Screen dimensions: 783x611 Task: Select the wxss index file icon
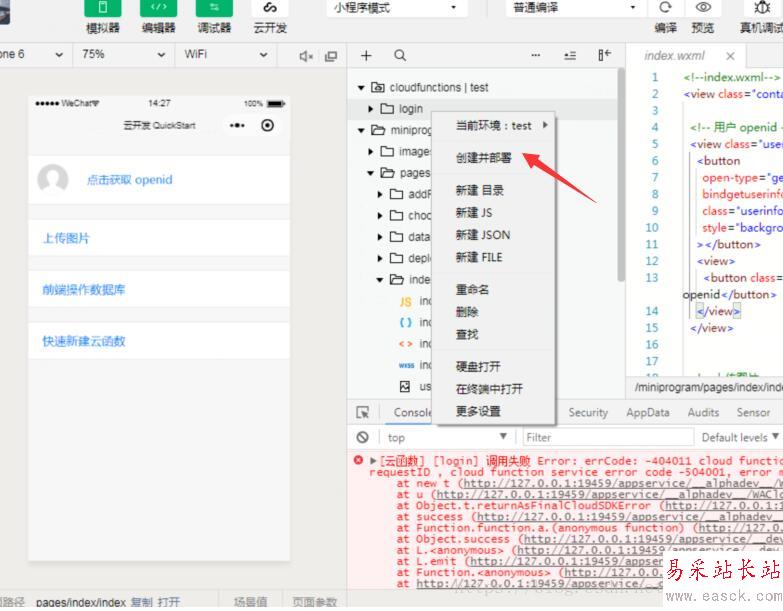tap(406, 365)
